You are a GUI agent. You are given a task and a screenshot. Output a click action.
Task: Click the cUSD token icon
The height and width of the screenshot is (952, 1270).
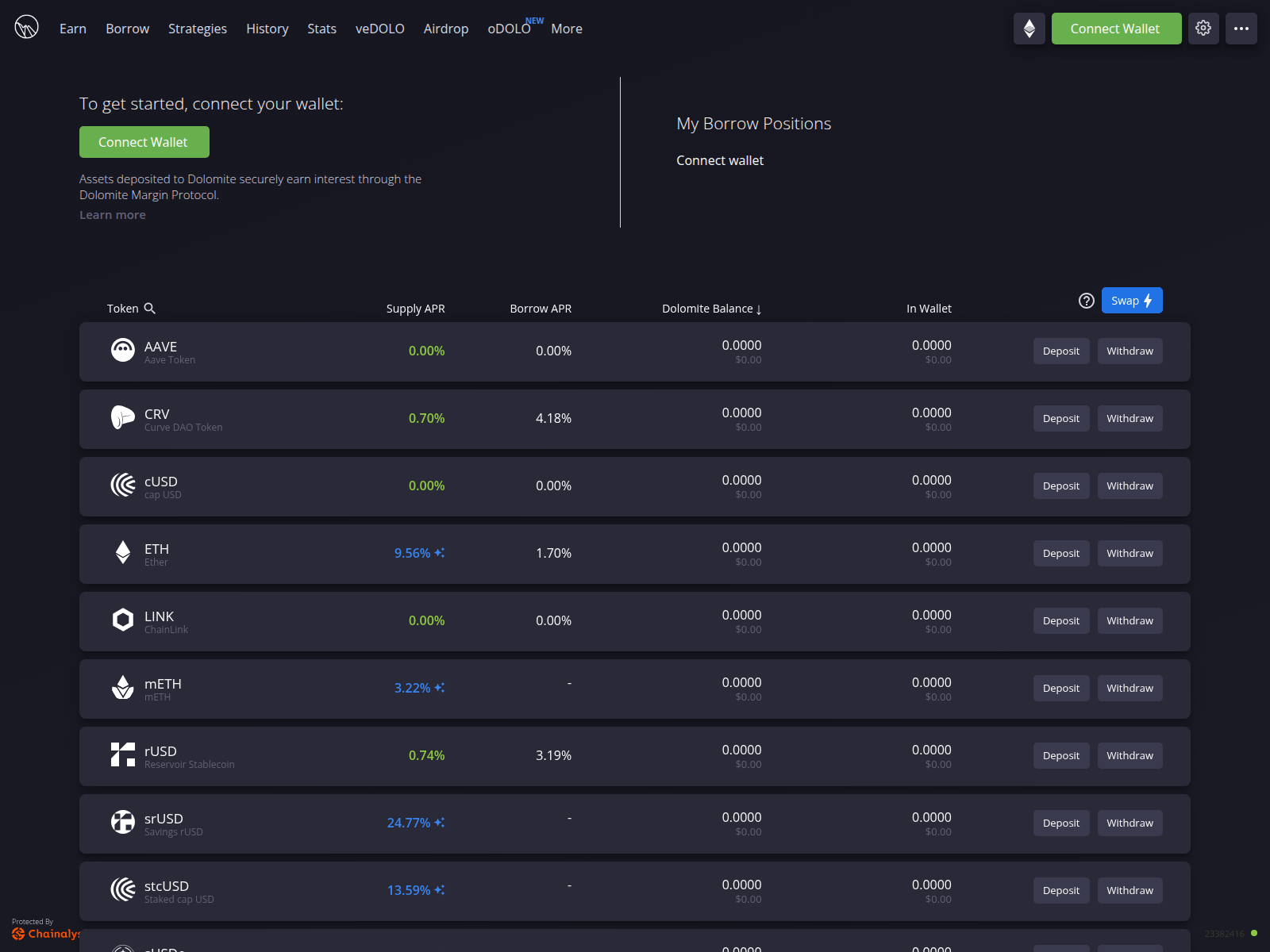point(123,485)
